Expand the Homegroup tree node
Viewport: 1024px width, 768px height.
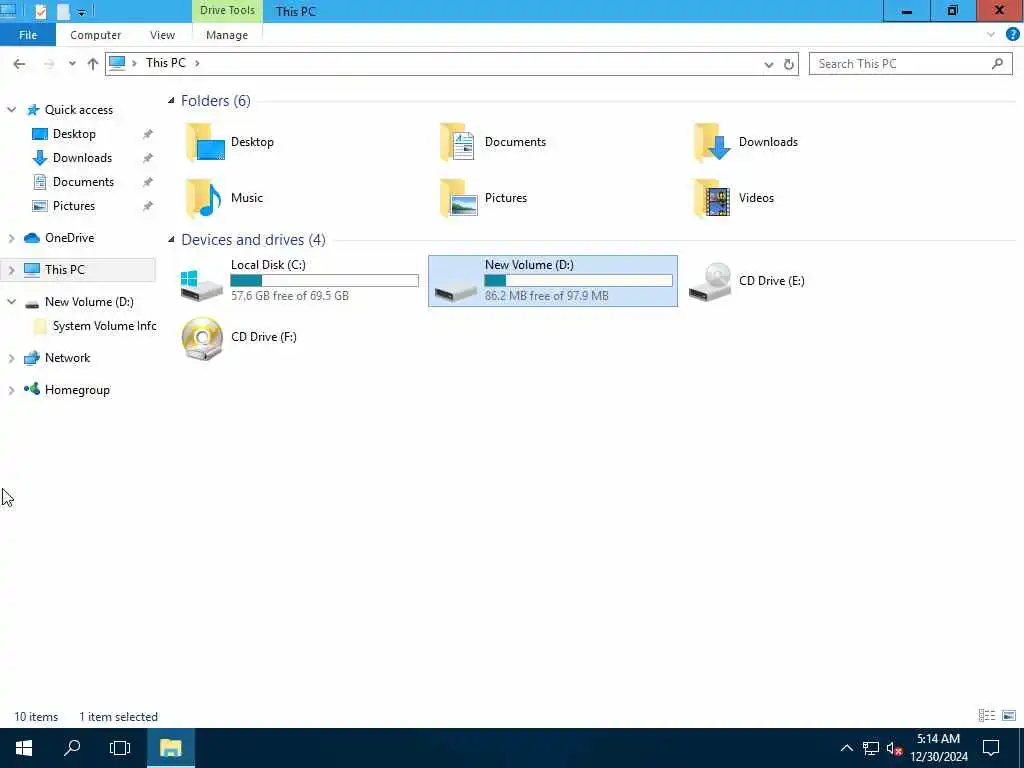coord(11,390)
